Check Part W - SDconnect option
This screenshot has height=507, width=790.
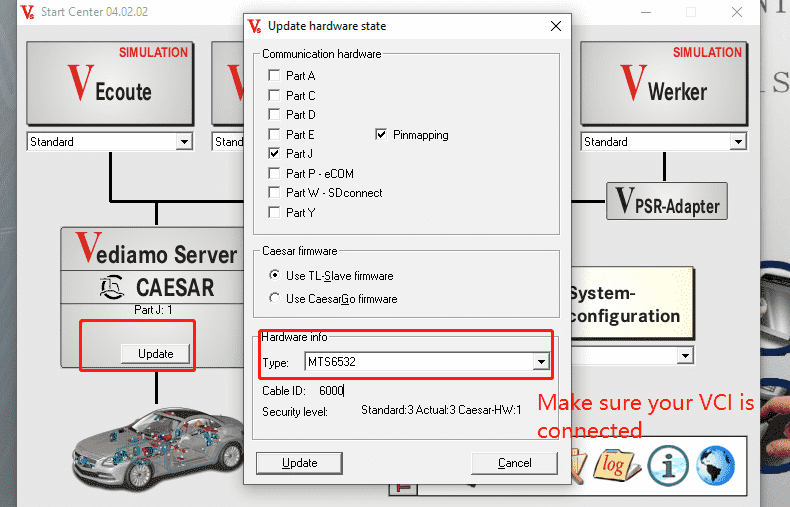pyautogui.click(x=274, y=193)
